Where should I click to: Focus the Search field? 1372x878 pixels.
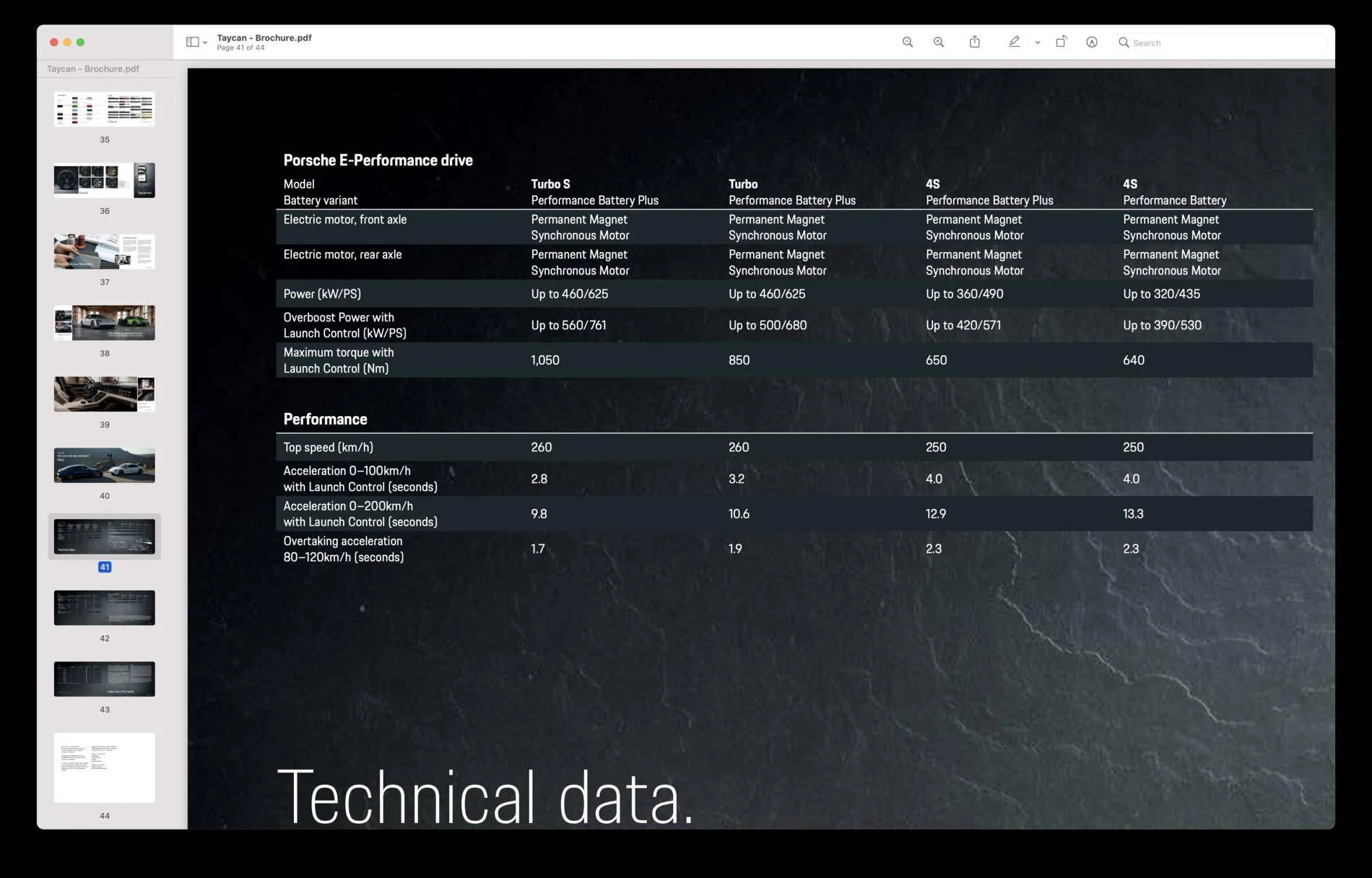(1222, 43)
